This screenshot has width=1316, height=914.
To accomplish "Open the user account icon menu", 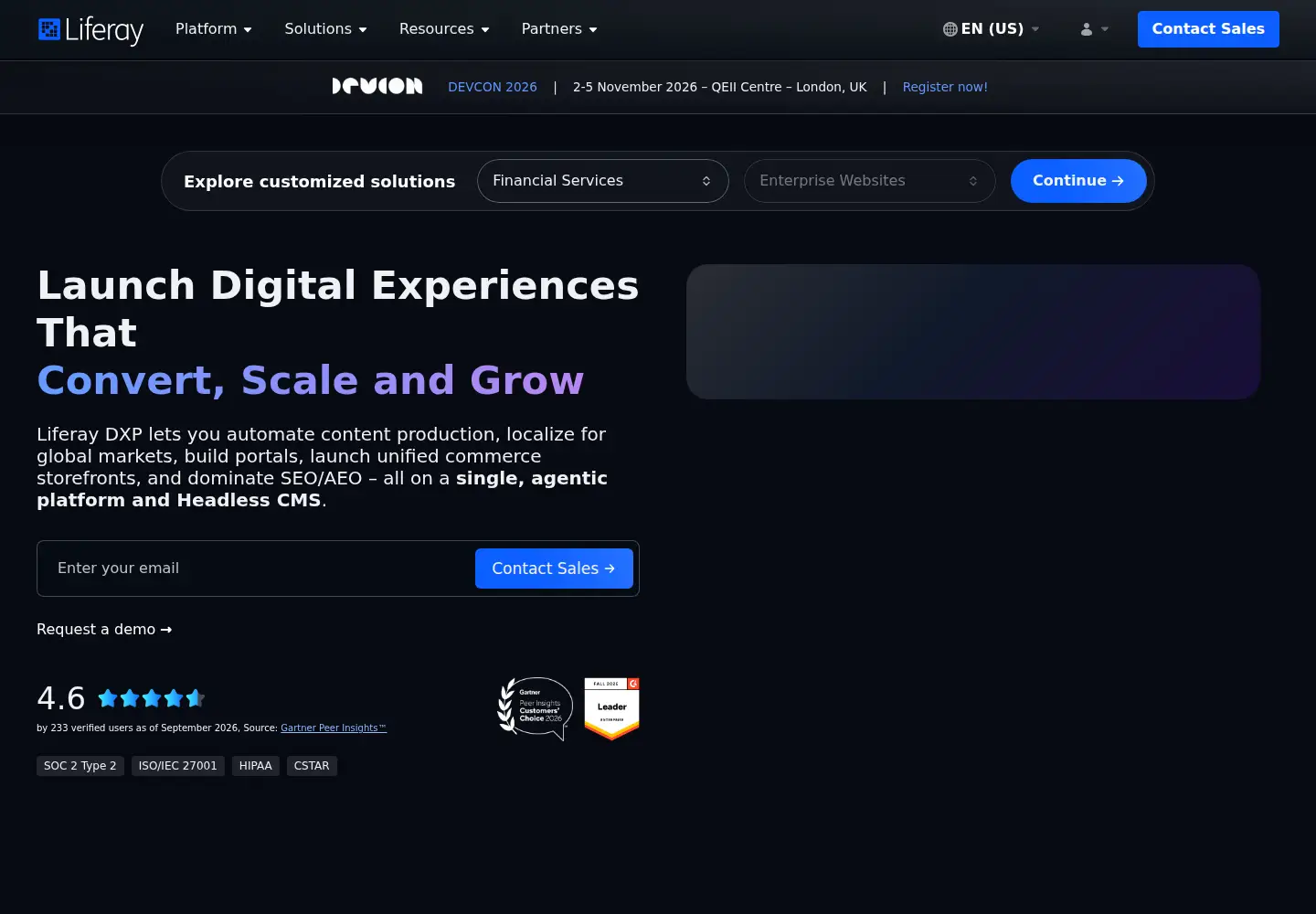I will (x=1094, y=29).
